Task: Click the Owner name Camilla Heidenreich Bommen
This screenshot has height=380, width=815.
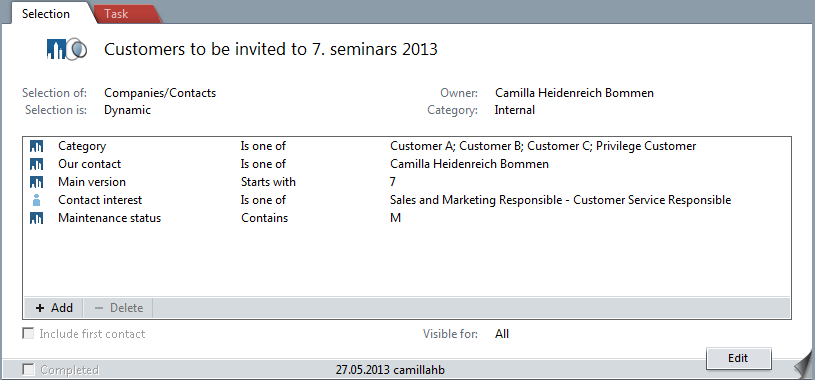Action: tap(574, 93)
